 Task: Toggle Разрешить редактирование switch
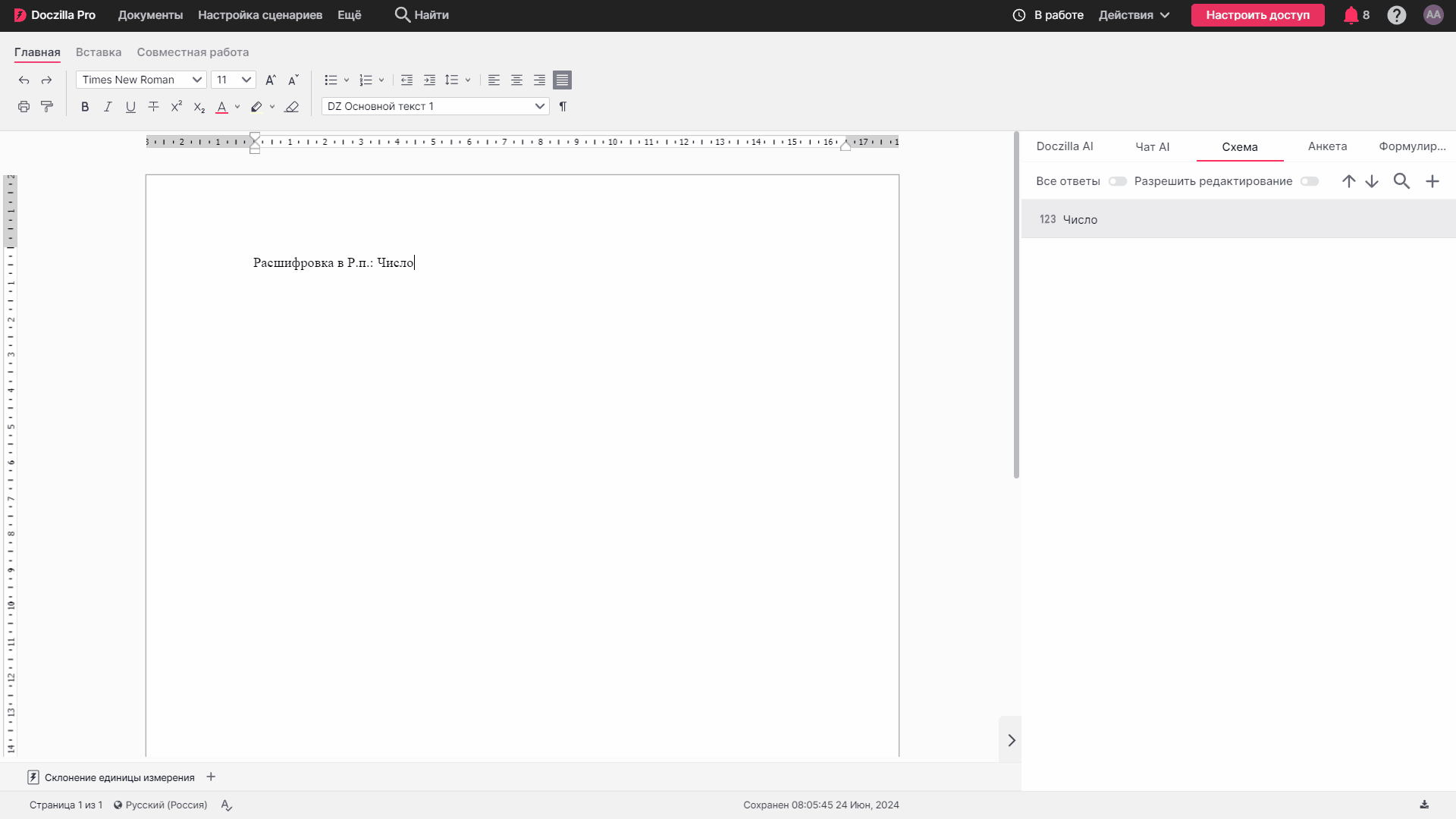(x=1310, y=181)
